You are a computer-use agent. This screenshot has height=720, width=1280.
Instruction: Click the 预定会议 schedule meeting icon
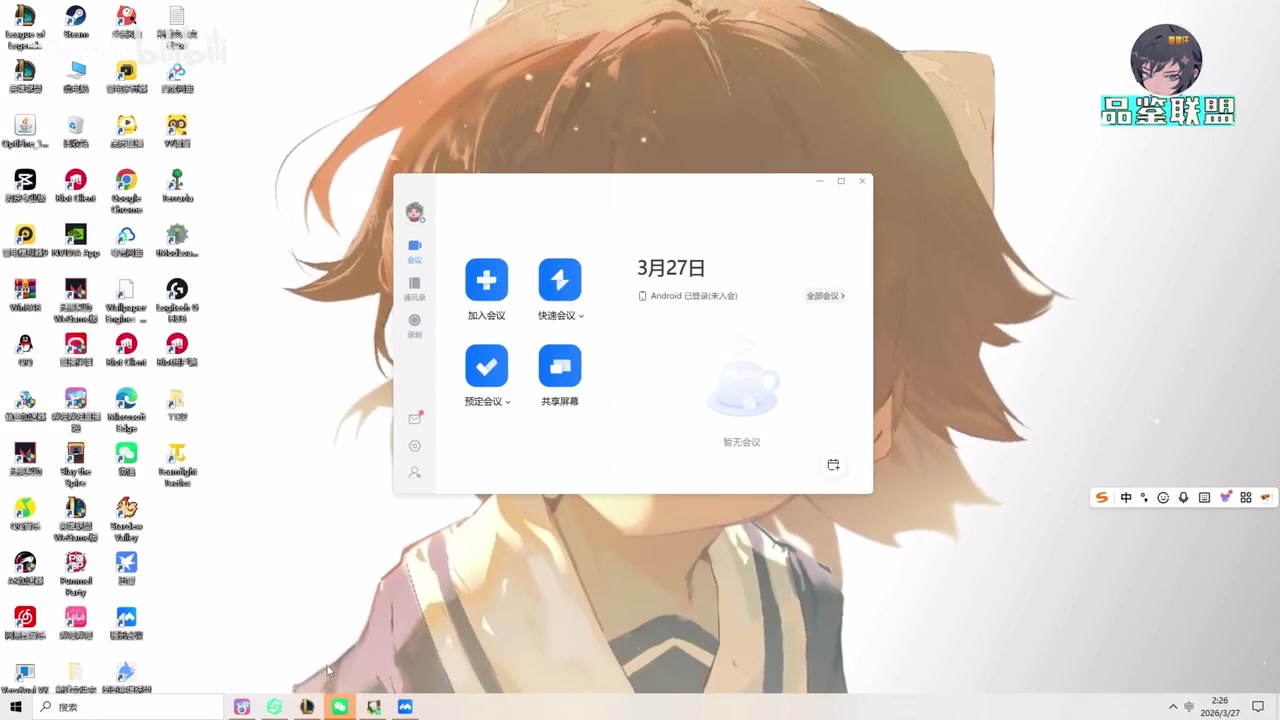[x=486, y=366]
